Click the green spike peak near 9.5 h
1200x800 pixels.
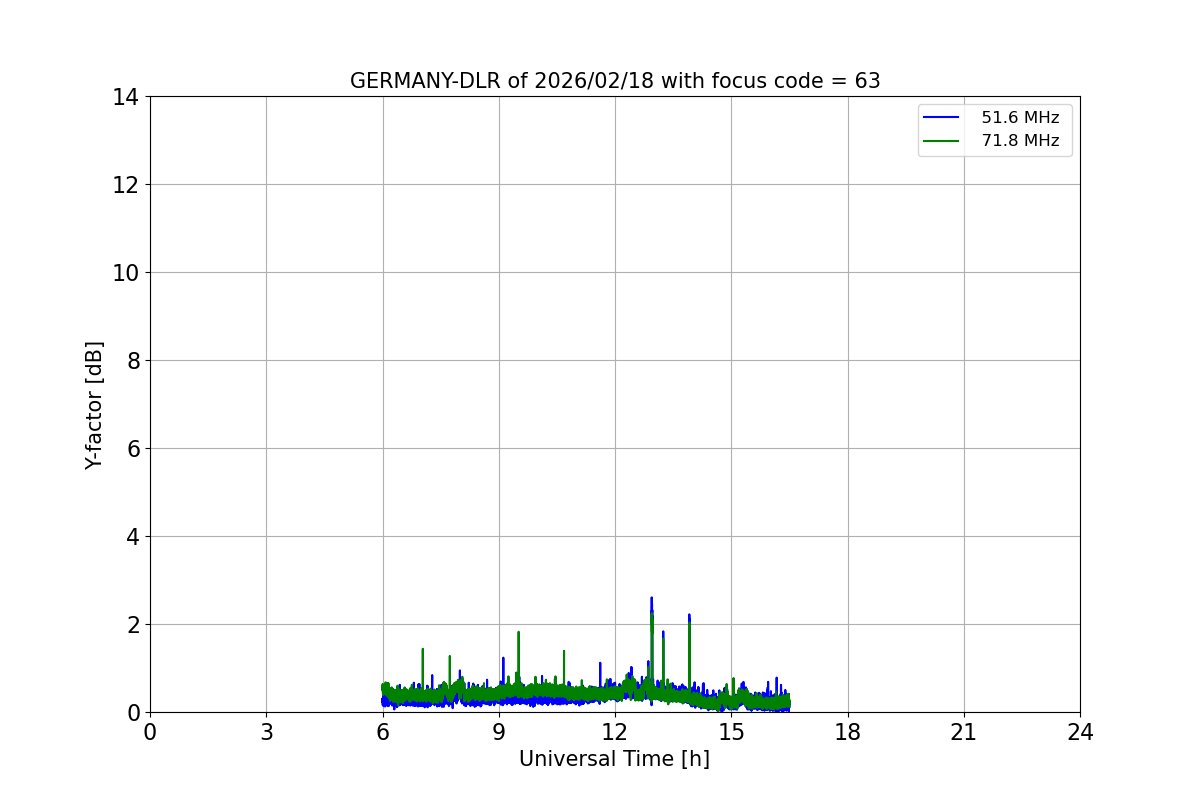[x=518, y=633]
